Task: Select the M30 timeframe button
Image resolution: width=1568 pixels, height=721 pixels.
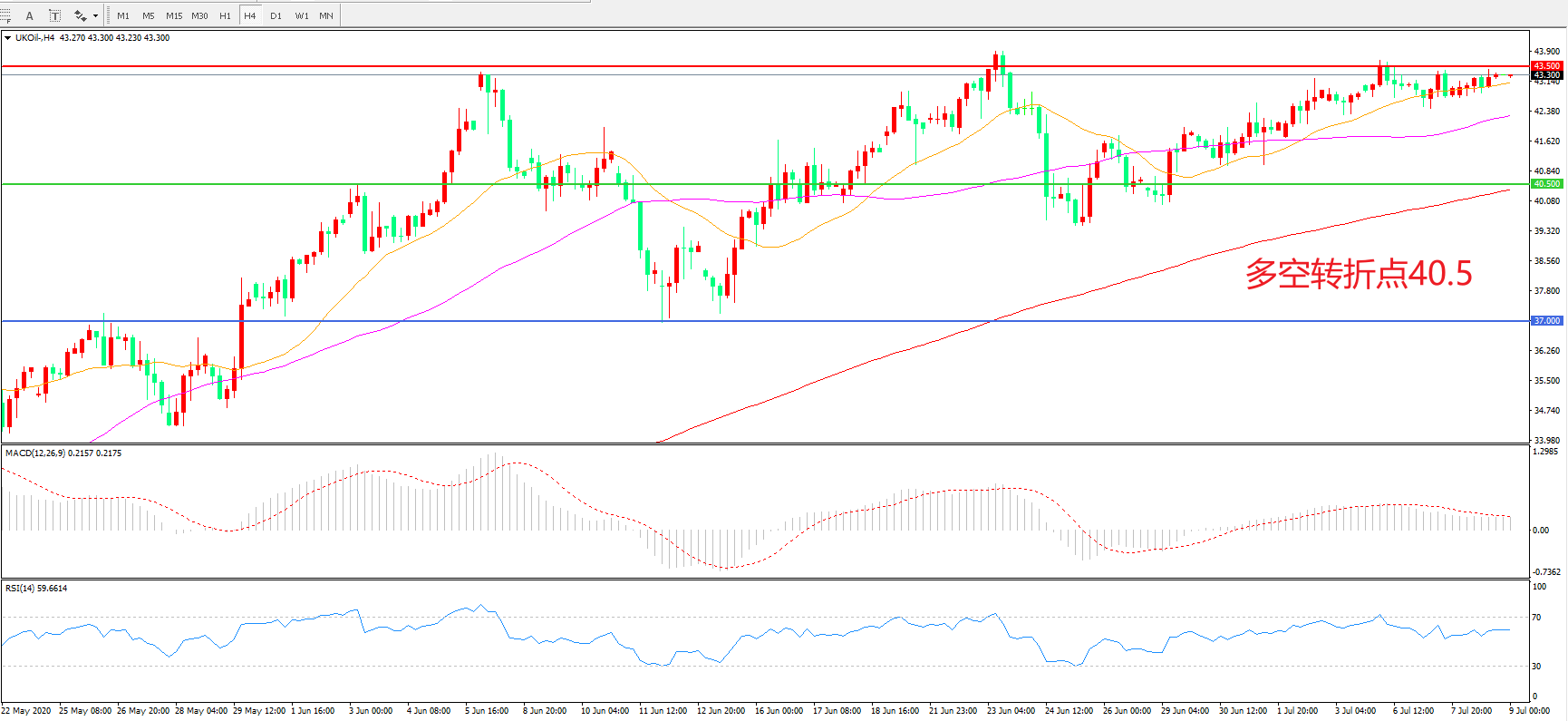Action: point(199,15)
